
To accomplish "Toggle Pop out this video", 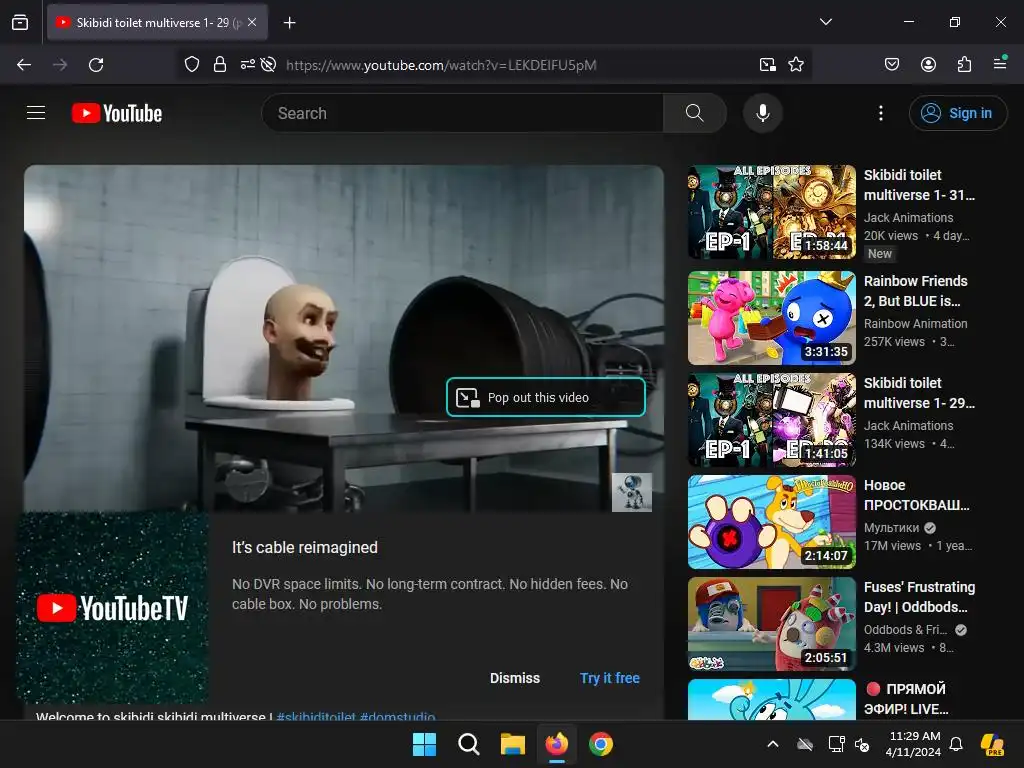I will (545, 397).
